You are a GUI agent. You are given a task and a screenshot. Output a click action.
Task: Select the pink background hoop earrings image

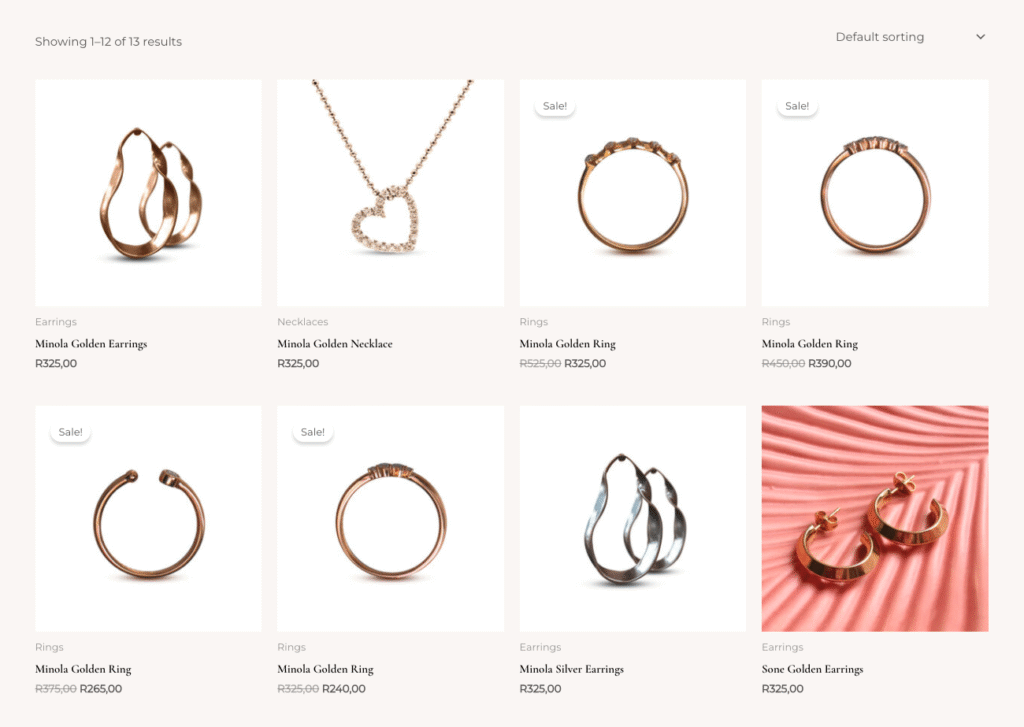875,519
